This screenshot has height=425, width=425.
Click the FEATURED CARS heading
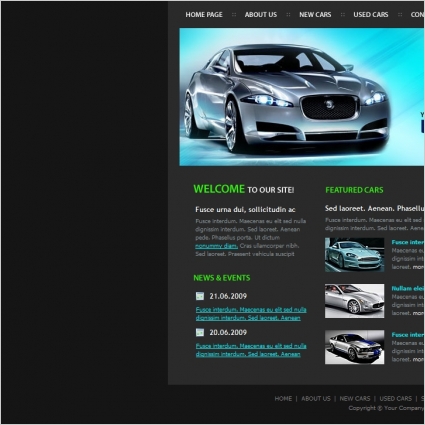[354, 190]
